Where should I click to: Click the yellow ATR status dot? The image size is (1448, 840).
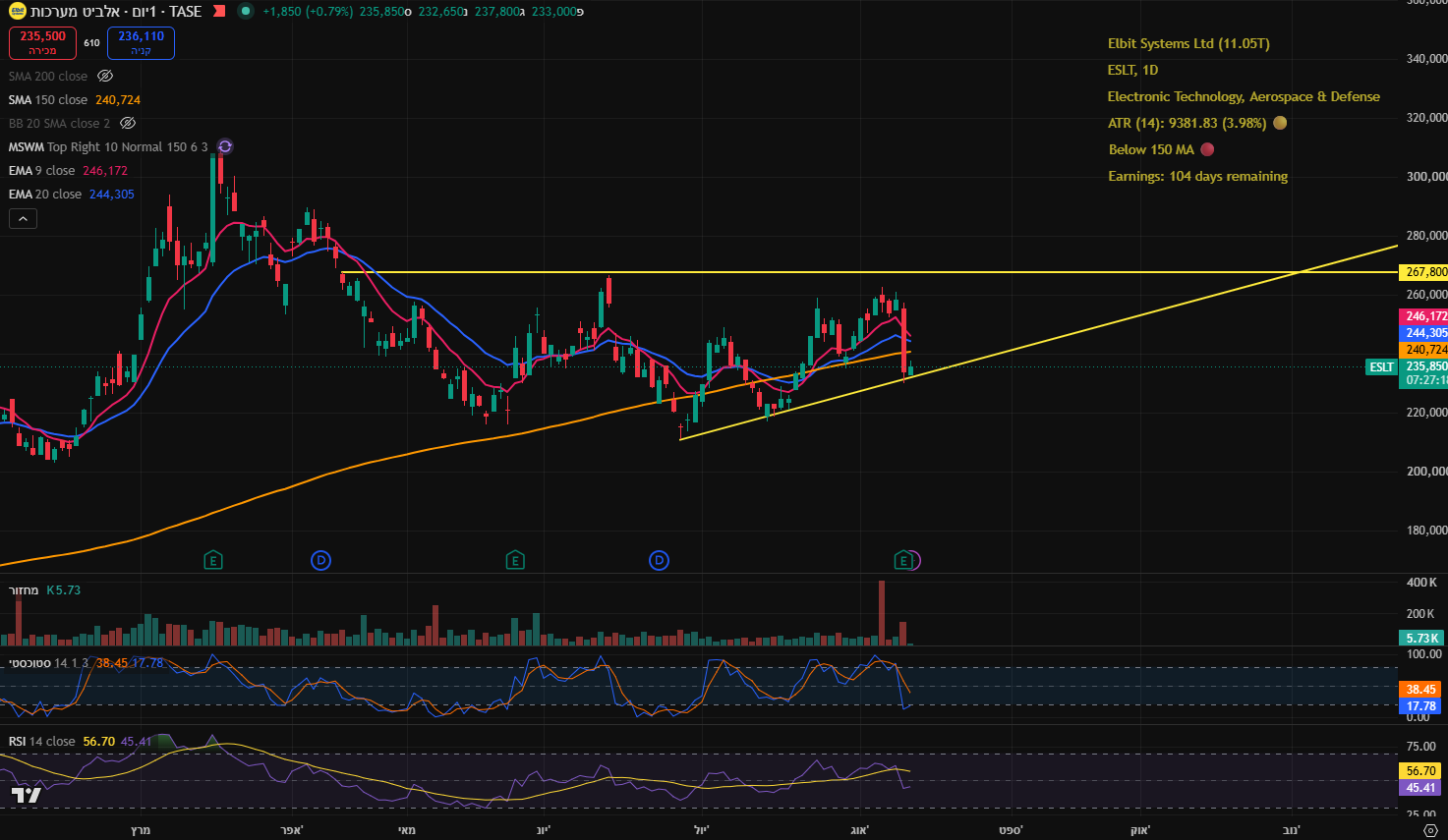pyautogui.click(x=1280, y=123)
